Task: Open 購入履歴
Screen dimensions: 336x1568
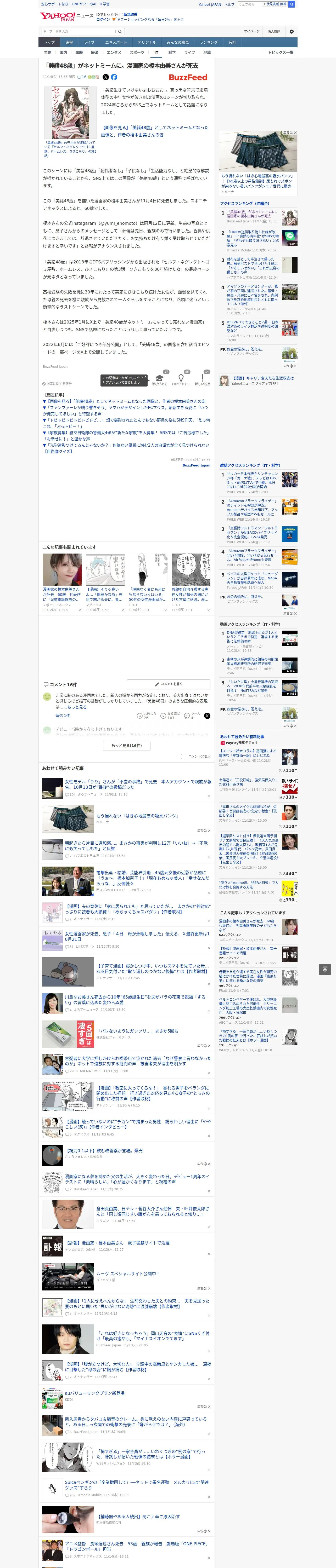Action: pyautogui.click(x=274, y=32)
